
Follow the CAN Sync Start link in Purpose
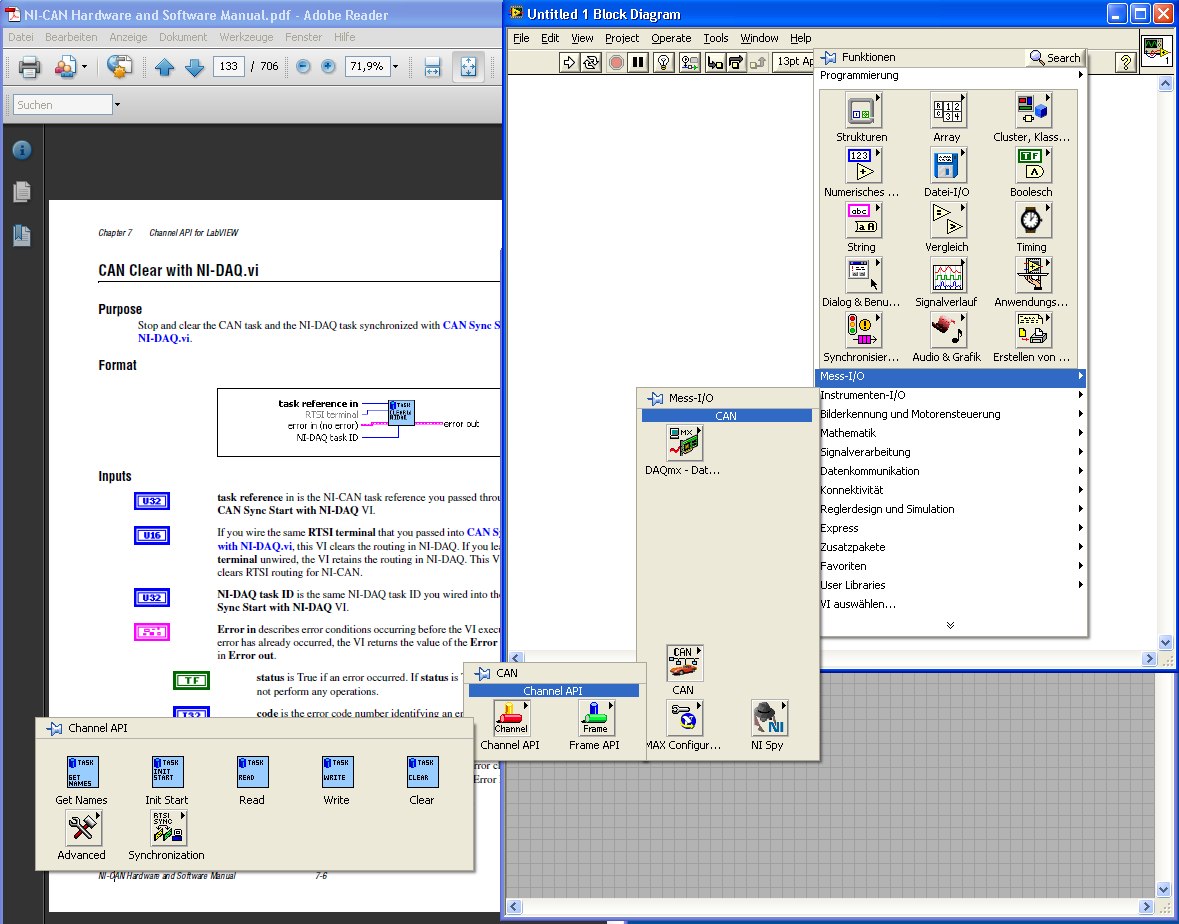pos(471,325)
